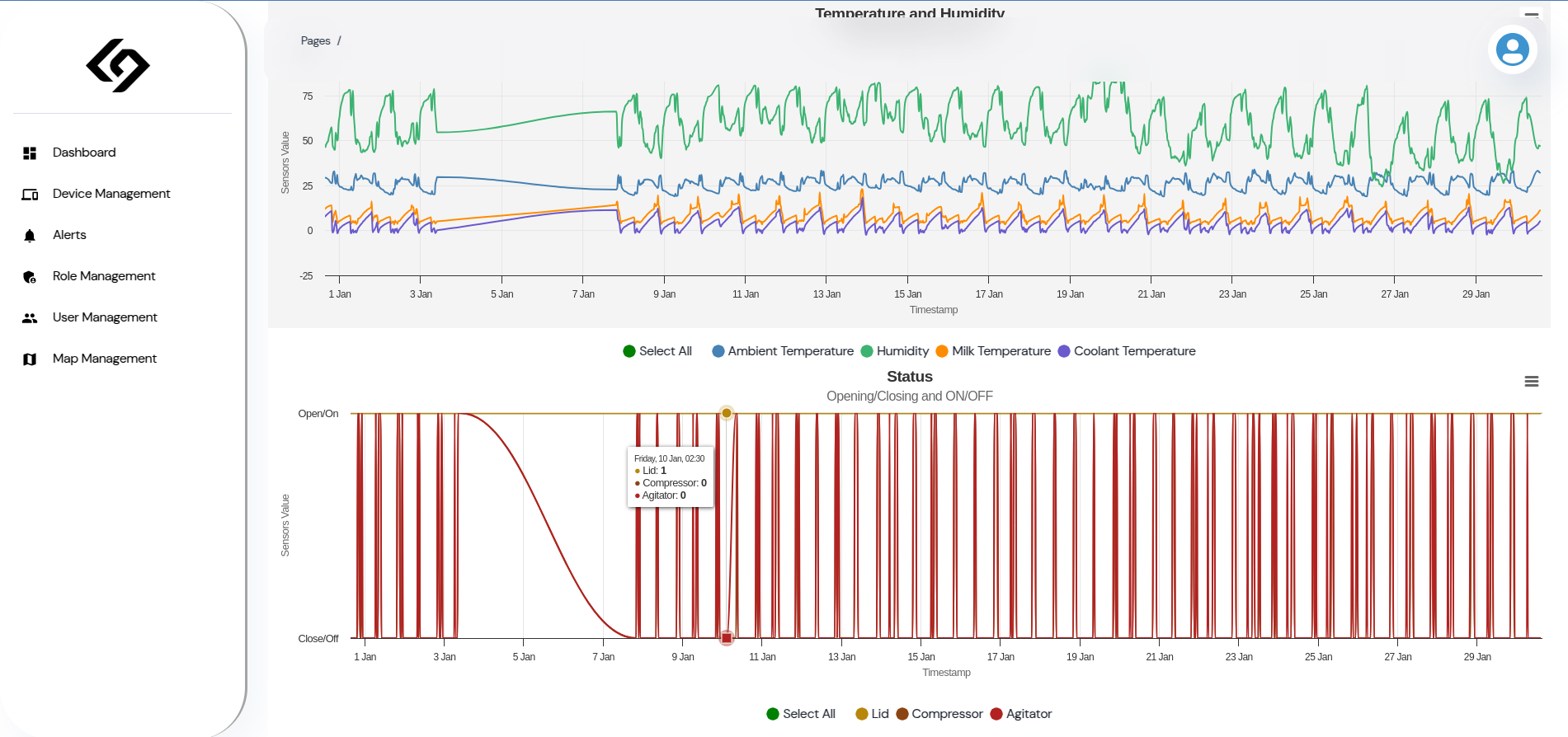This screenshot has width=1568, height=737.
Task: Open the Status chart hamburger menu
Action: point(1531,381)
